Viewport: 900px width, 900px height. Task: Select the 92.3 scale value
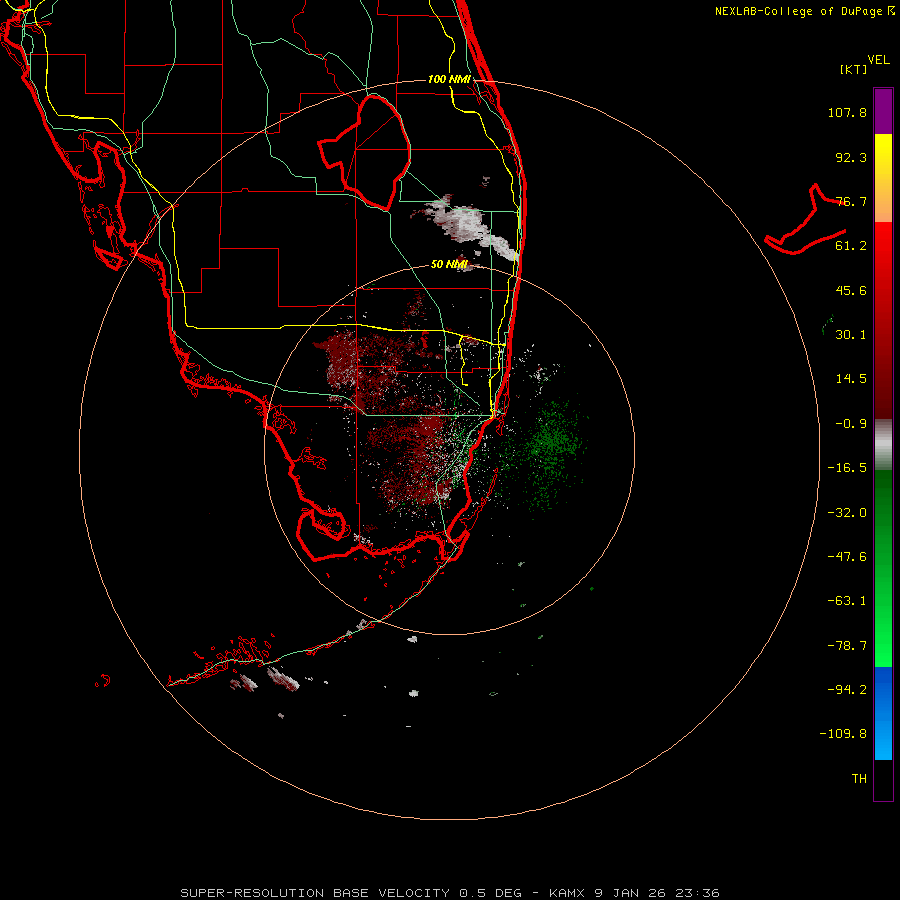pyautogui.click(x=851, y=157)
